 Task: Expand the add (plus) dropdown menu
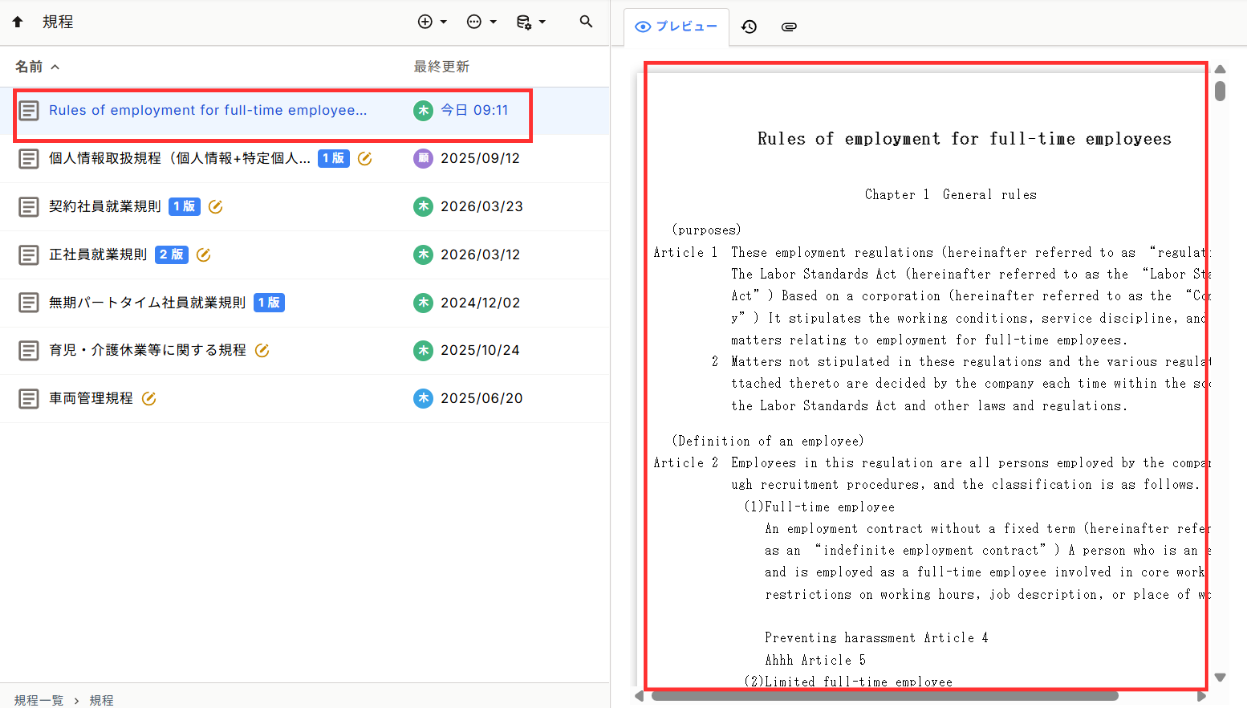[431, 22]
